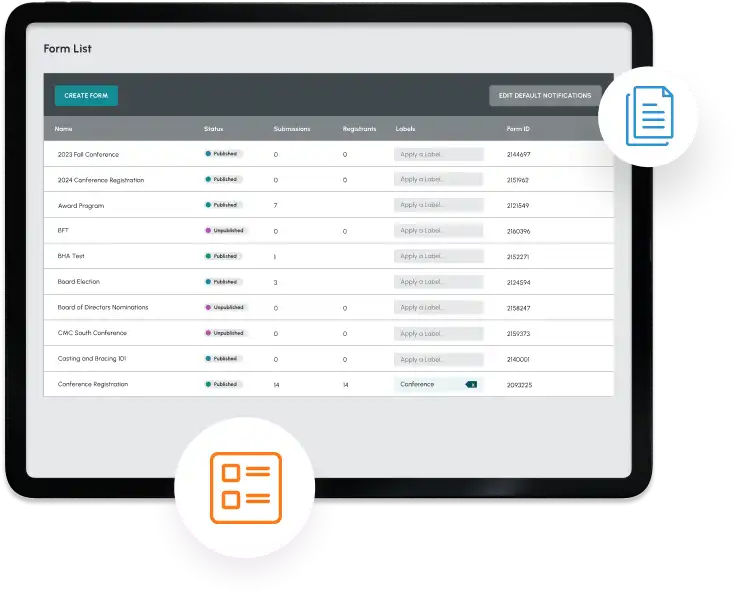The height and width of the screenshot is (595, 736).
Task: Open the 2024 Conference Registration form
Action: click(x=101, y=180)
